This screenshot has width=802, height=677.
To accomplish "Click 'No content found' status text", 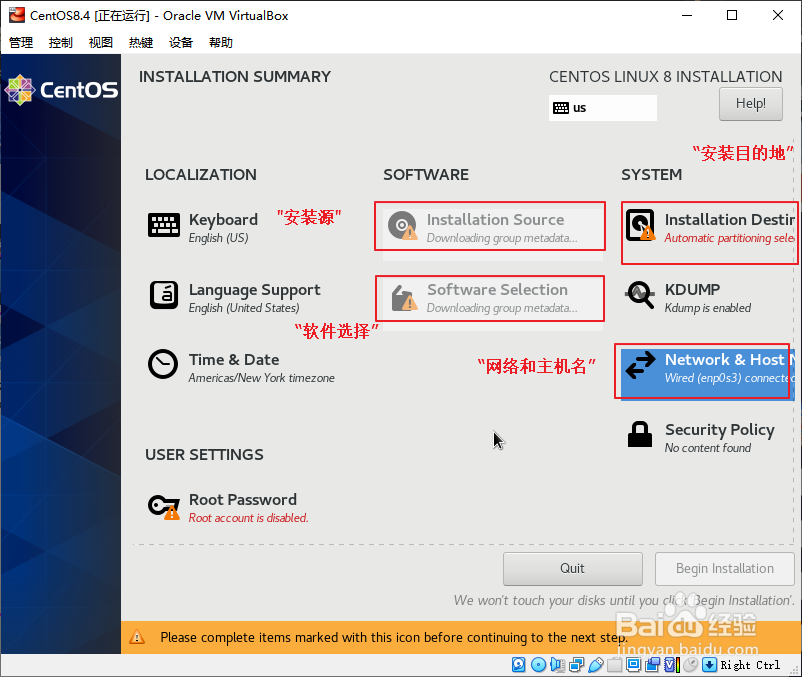I will [x=708, y=448].
